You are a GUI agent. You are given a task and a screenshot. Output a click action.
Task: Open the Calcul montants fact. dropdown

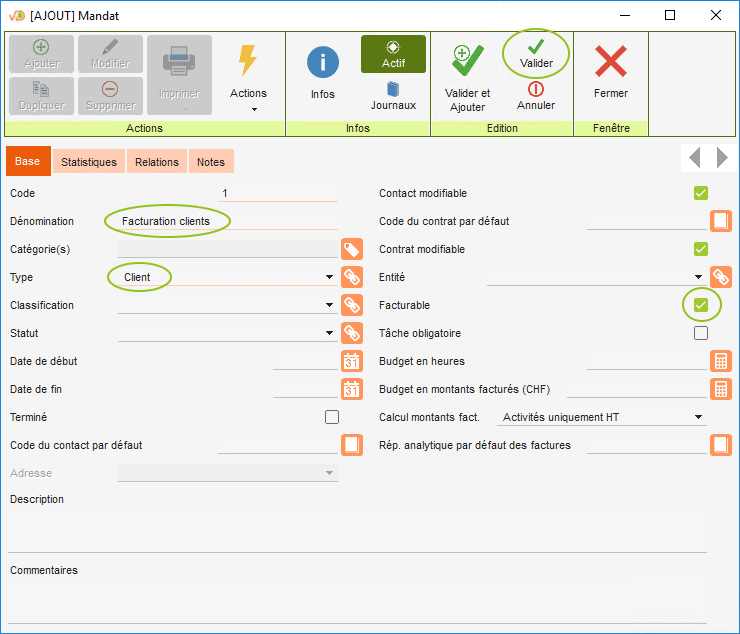[x=698, y=418]
